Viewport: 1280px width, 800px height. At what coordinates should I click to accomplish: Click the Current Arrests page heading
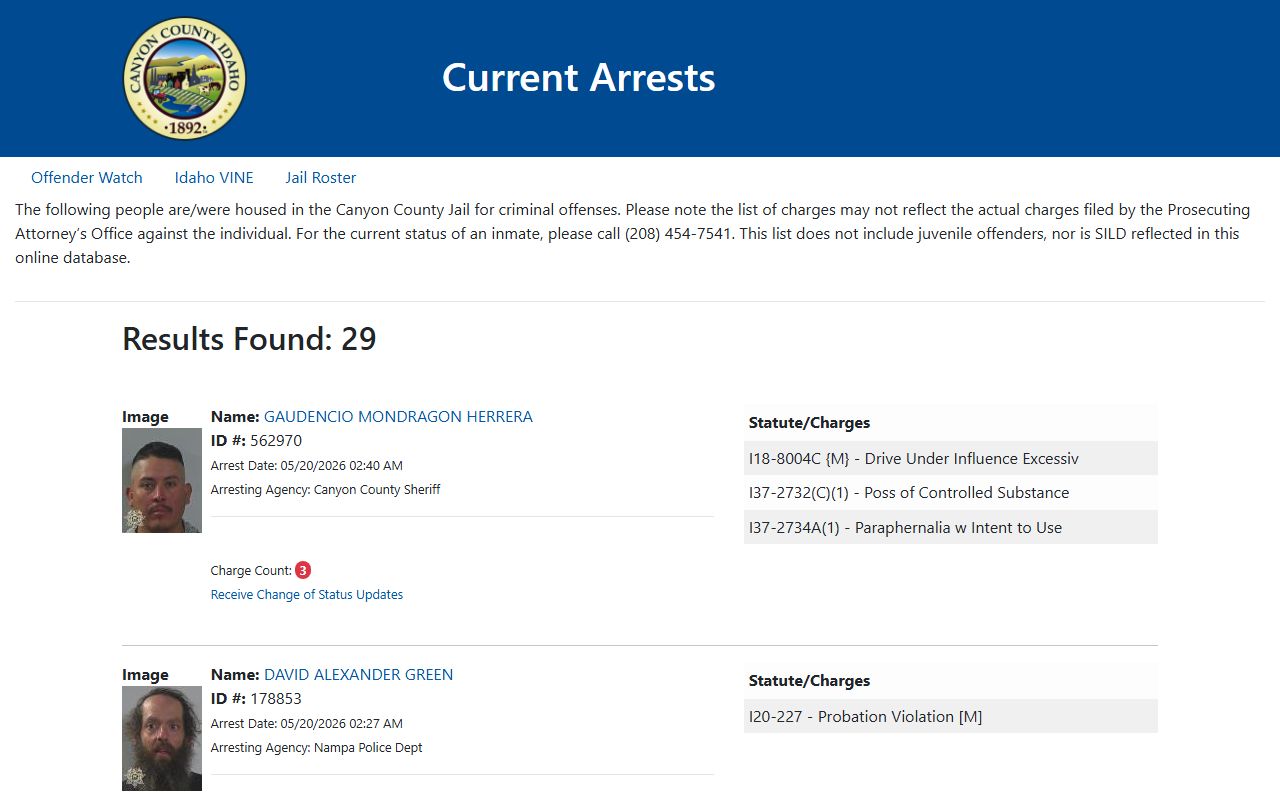point(579,78)
